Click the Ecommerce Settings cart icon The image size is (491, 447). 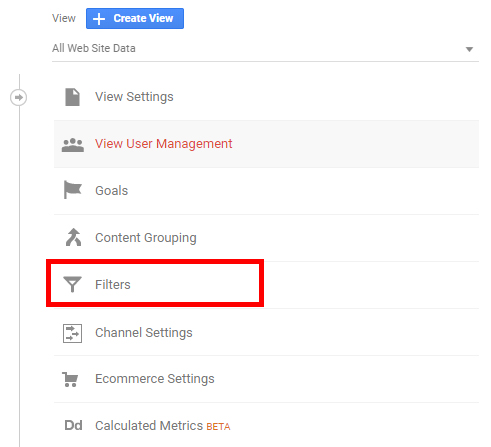point(70,379)
